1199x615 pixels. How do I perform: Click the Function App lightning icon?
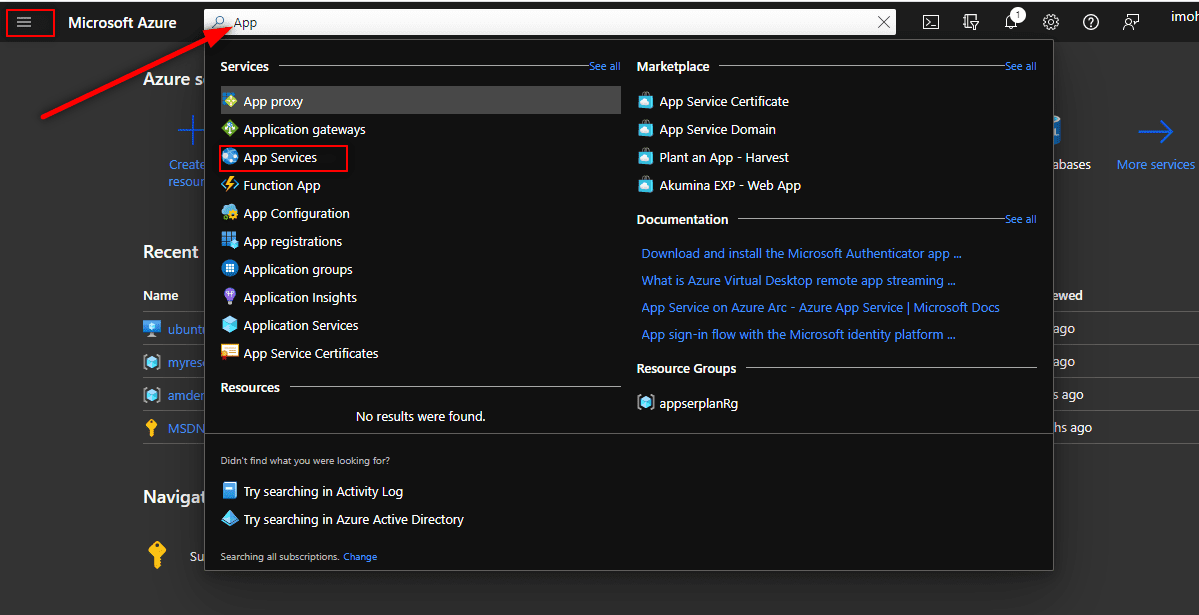tap(229, 184)
